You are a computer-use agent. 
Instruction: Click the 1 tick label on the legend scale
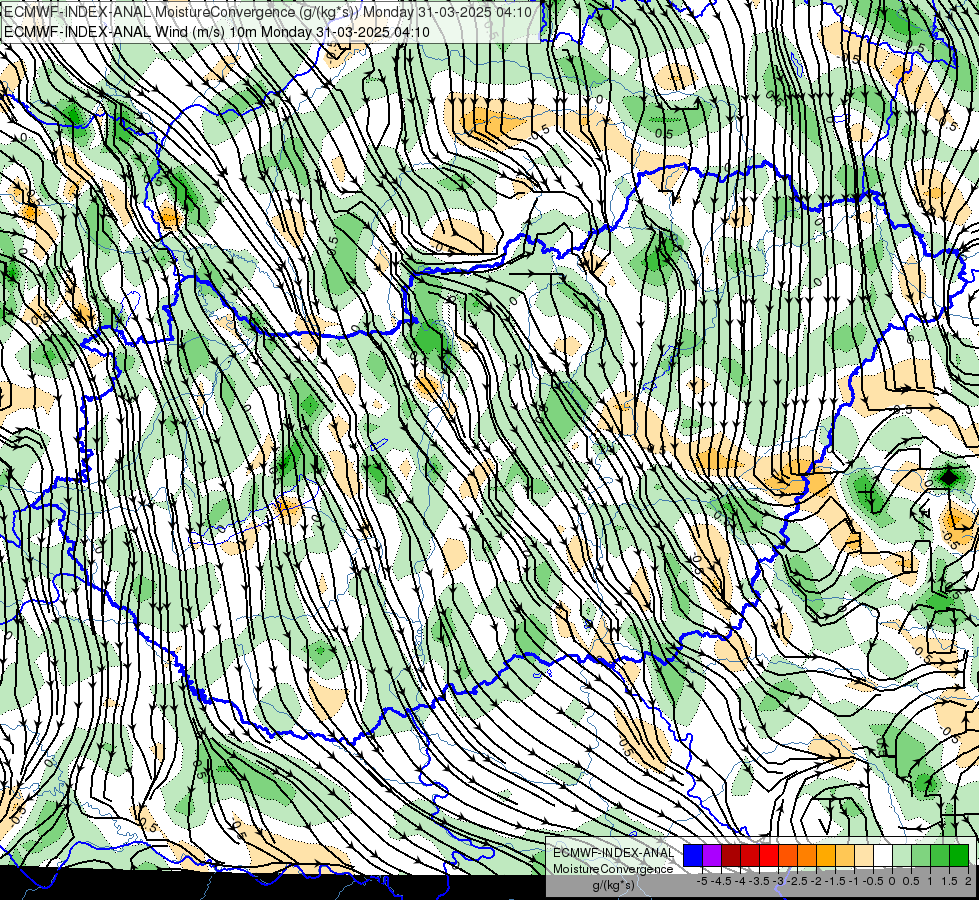point(930,881)
